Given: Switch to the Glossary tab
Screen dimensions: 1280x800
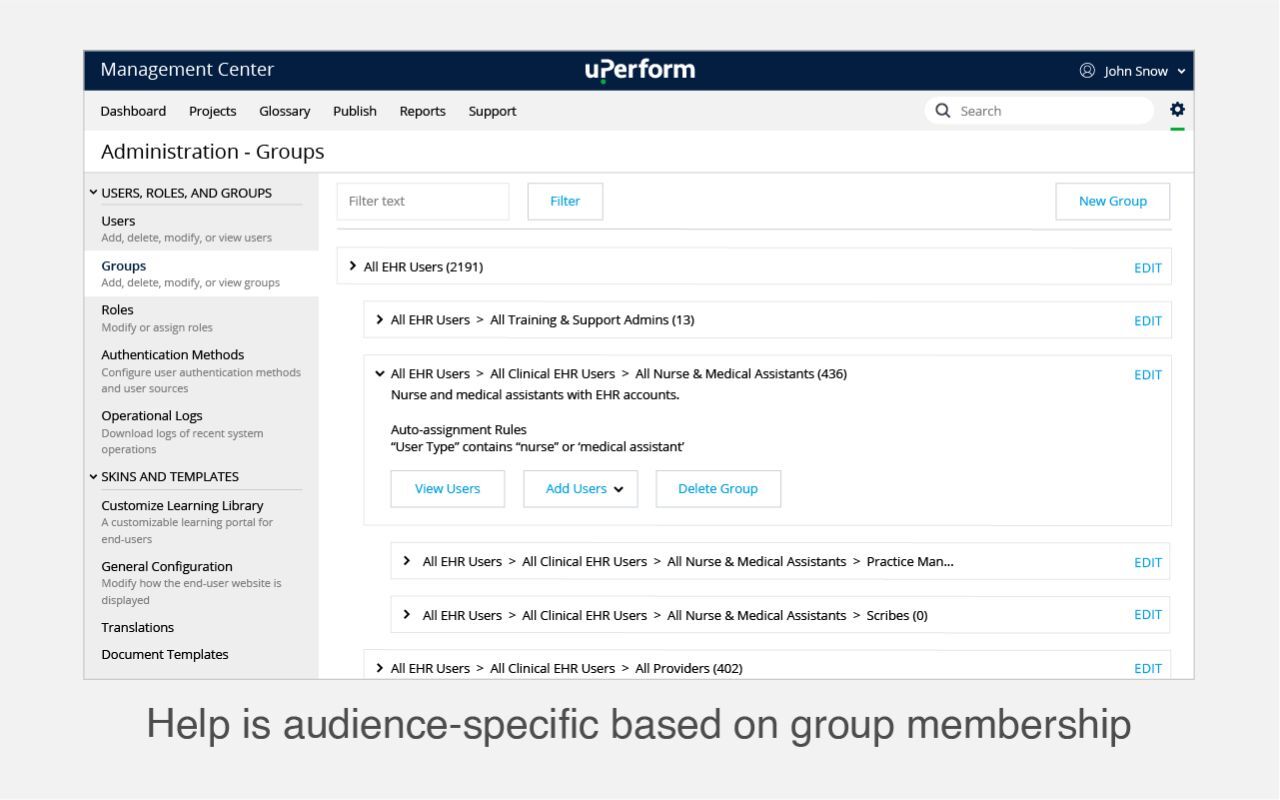Looking at the screenshot, I should click(284, 111).
